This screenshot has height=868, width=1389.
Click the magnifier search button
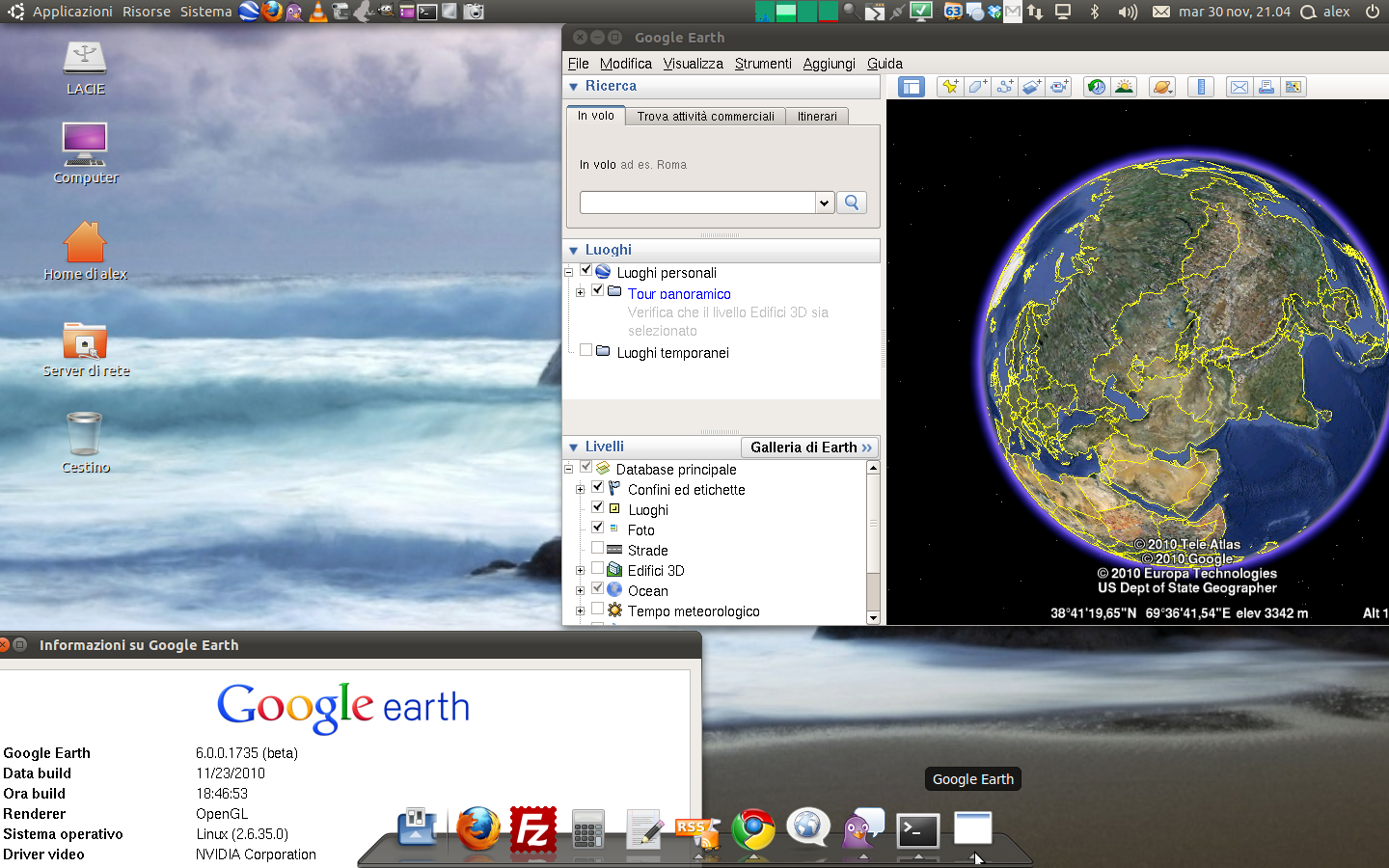tap(852, 203)
